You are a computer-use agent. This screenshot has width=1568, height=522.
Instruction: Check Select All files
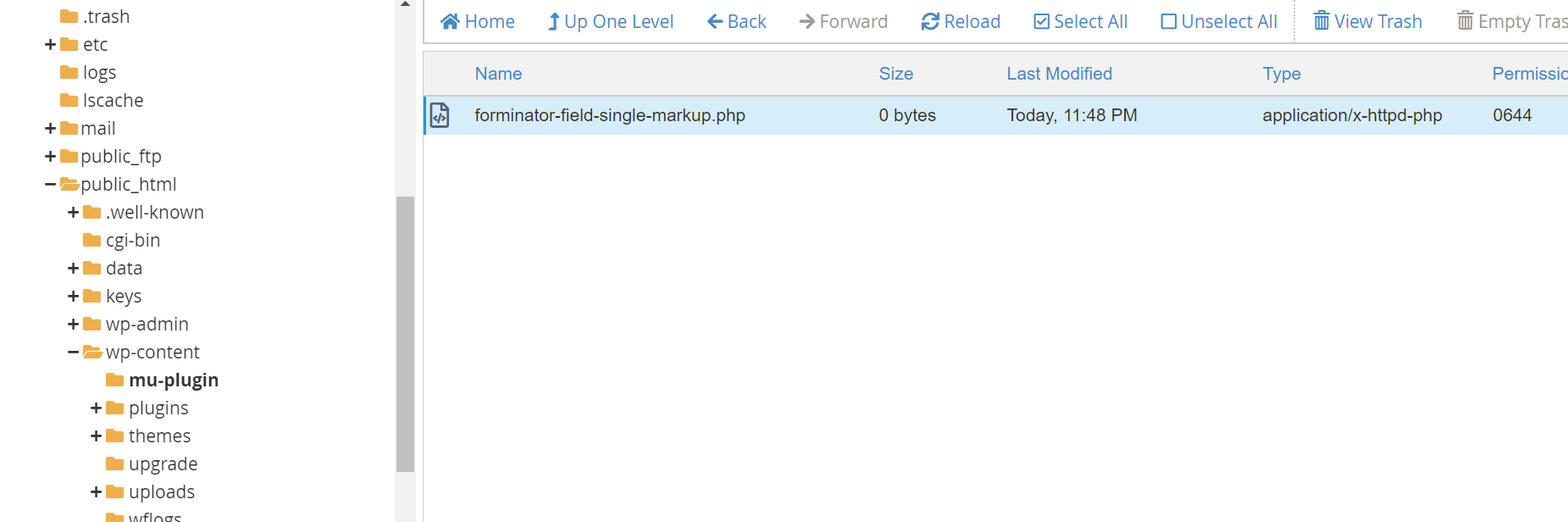tap(1081, 21)
